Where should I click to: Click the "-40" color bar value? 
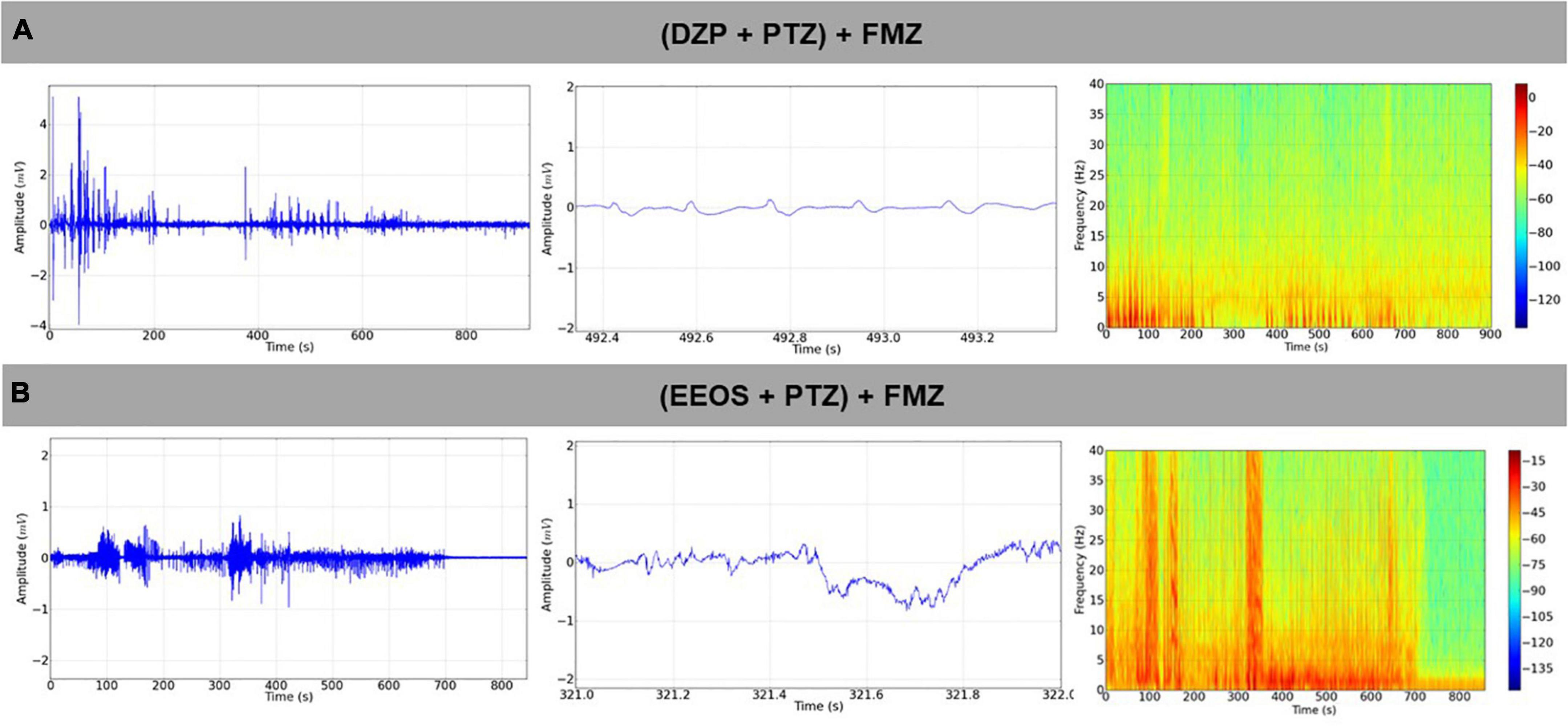[x=1541, y=165]
